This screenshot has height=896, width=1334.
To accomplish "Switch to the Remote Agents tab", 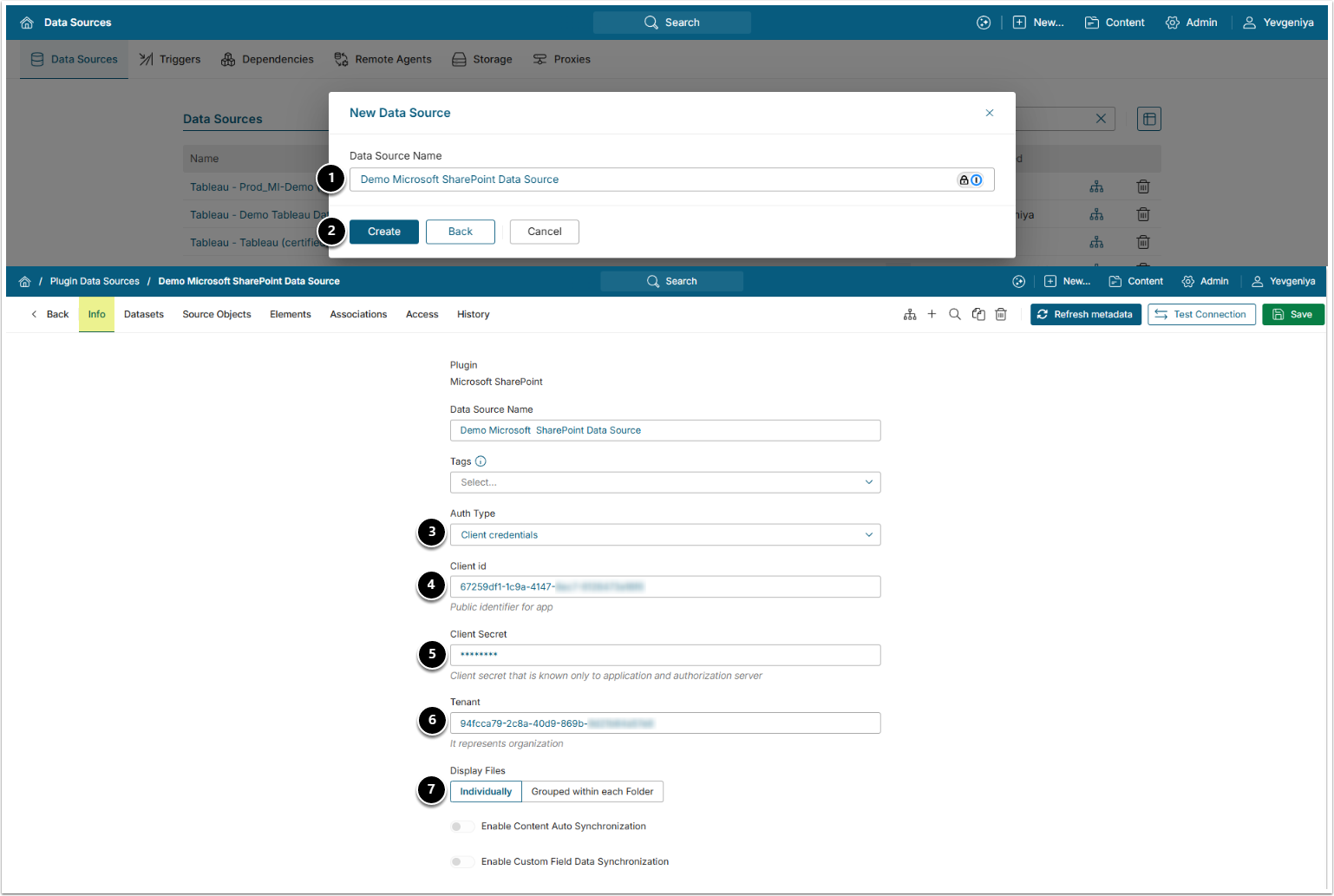I will pos(383,59).
